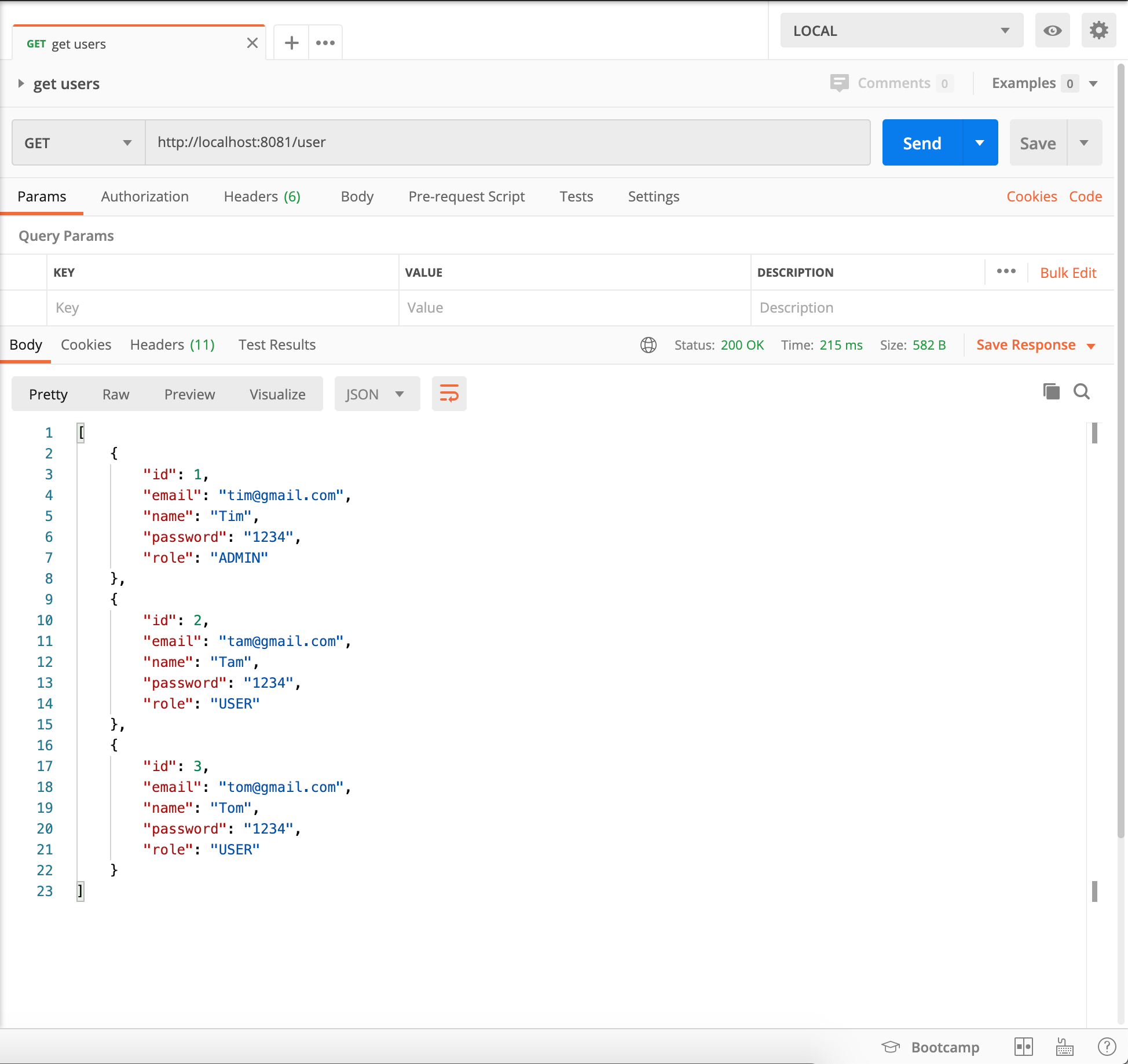Switch to the Test Results tab
1128x1064 pixels.
coord(277,344)
